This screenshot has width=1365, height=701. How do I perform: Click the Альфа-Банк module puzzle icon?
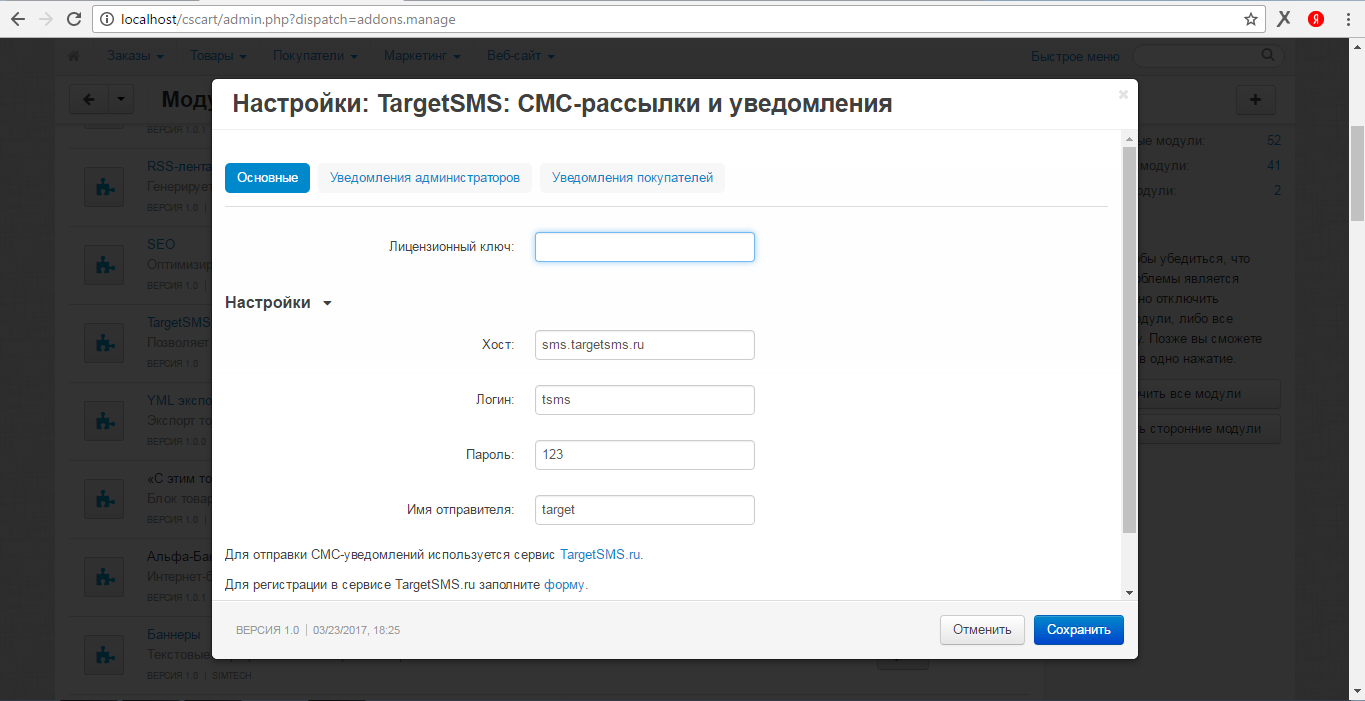103,576
